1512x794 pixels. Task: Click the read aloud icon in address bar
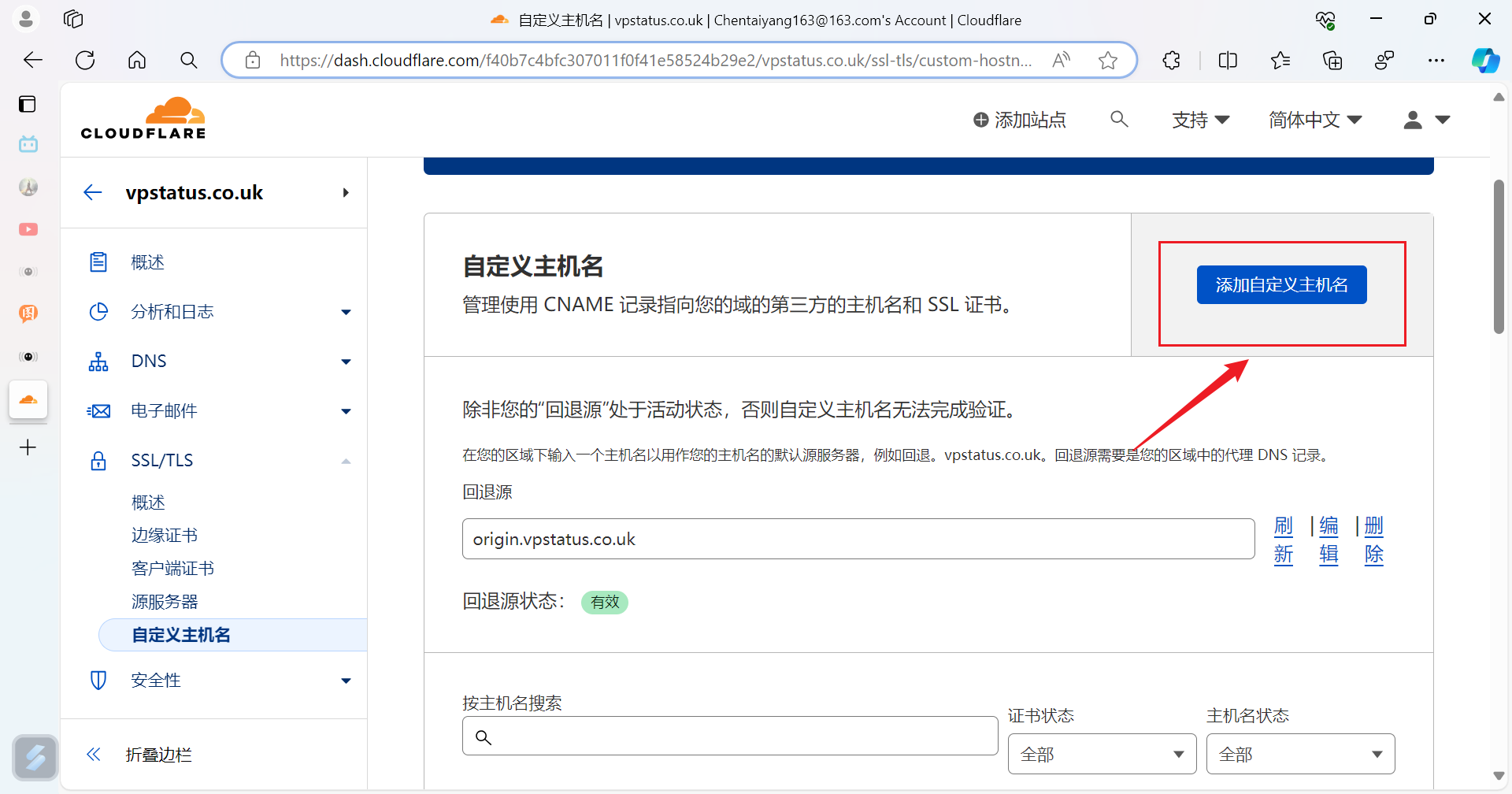click(x=1062, y=60)
